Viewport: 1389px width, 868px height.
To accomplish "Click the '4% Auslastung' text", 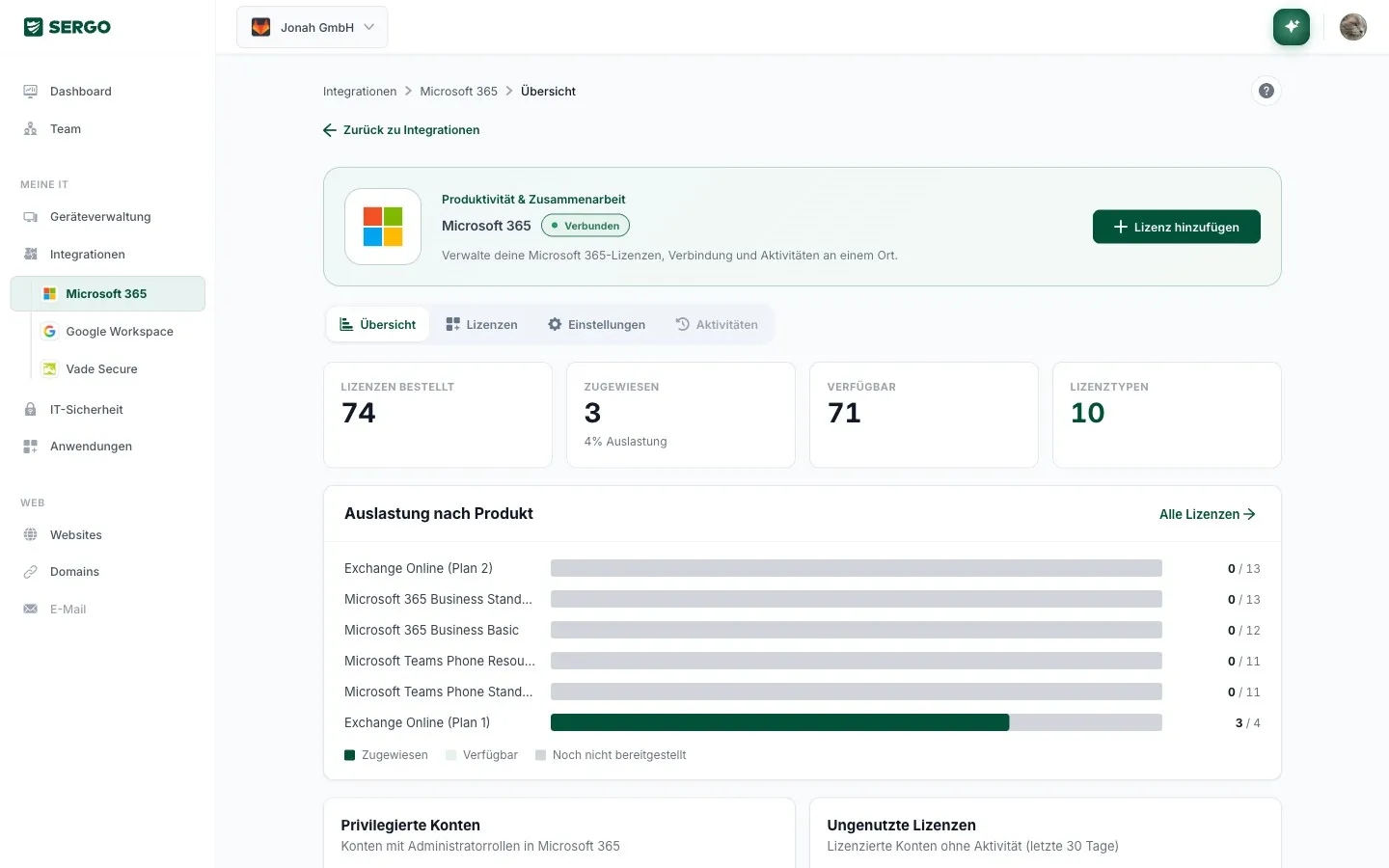I will [625, 442].
